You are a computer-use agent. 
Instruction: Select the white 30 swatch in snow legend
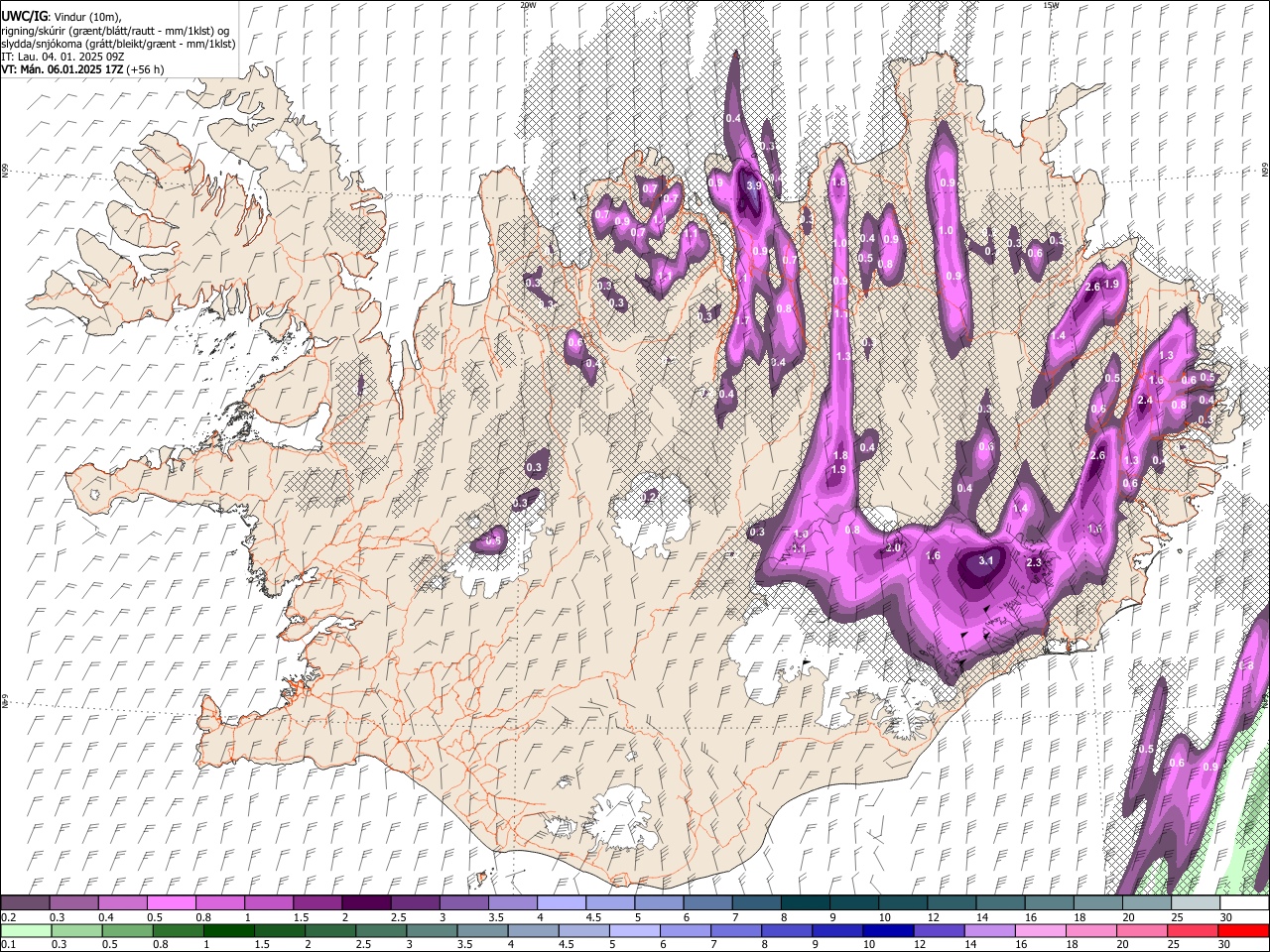coord(1243,902)
